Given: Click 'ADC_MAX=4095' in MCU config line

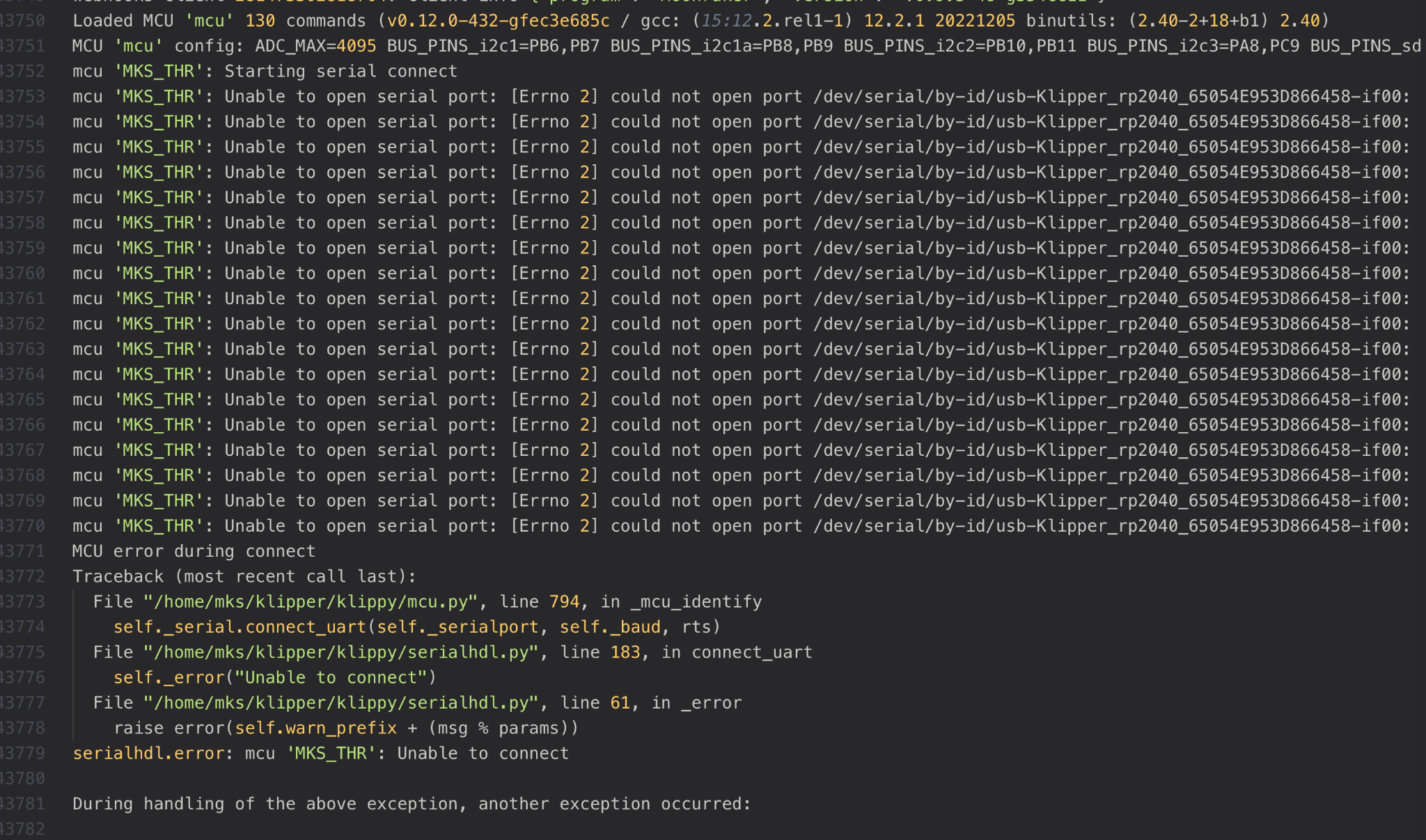Looking at the screenshot, I should point(315,46).
